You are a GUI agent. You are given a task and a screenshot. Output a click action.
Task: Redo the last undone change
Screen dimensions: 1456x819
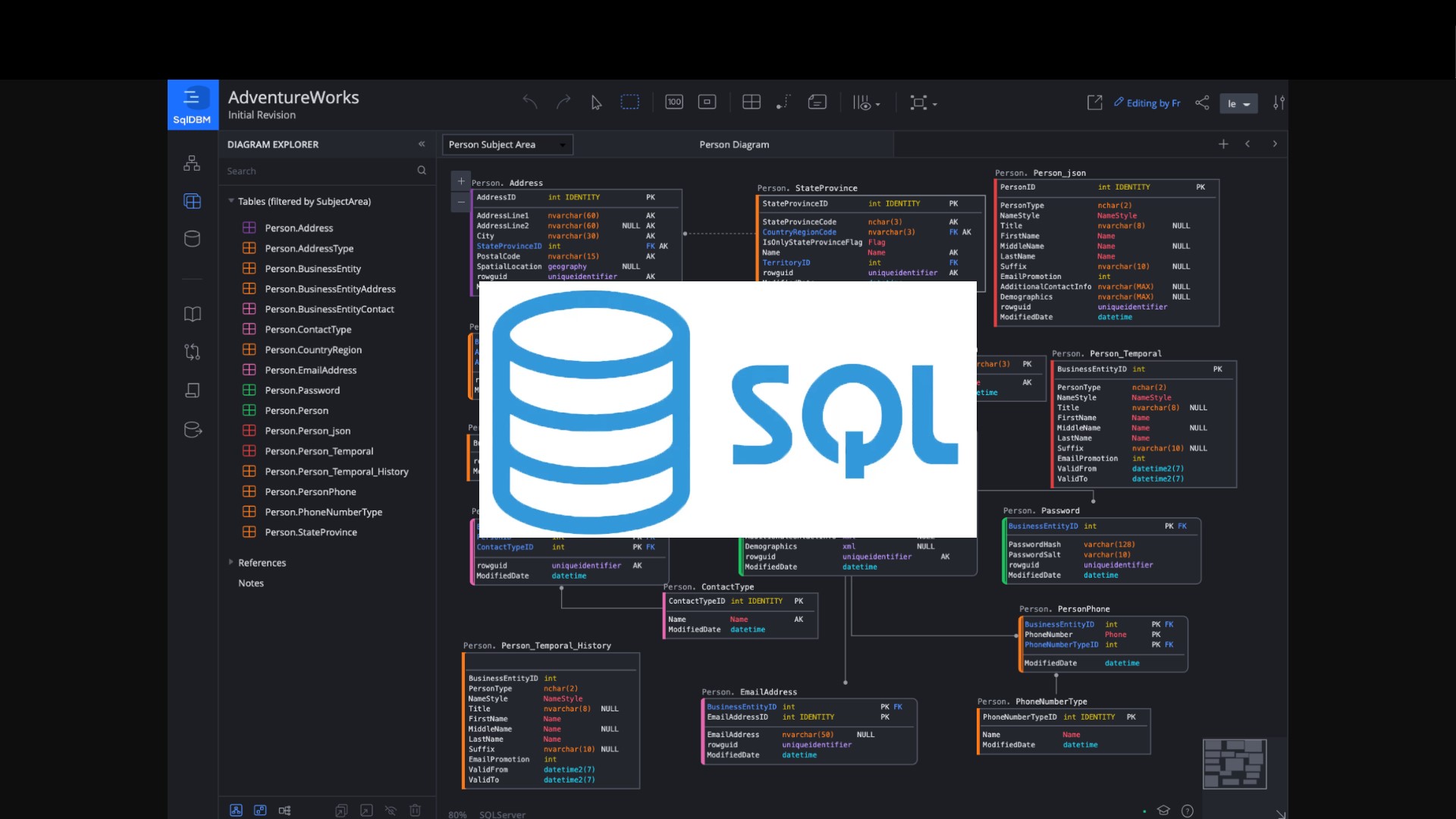563,102
